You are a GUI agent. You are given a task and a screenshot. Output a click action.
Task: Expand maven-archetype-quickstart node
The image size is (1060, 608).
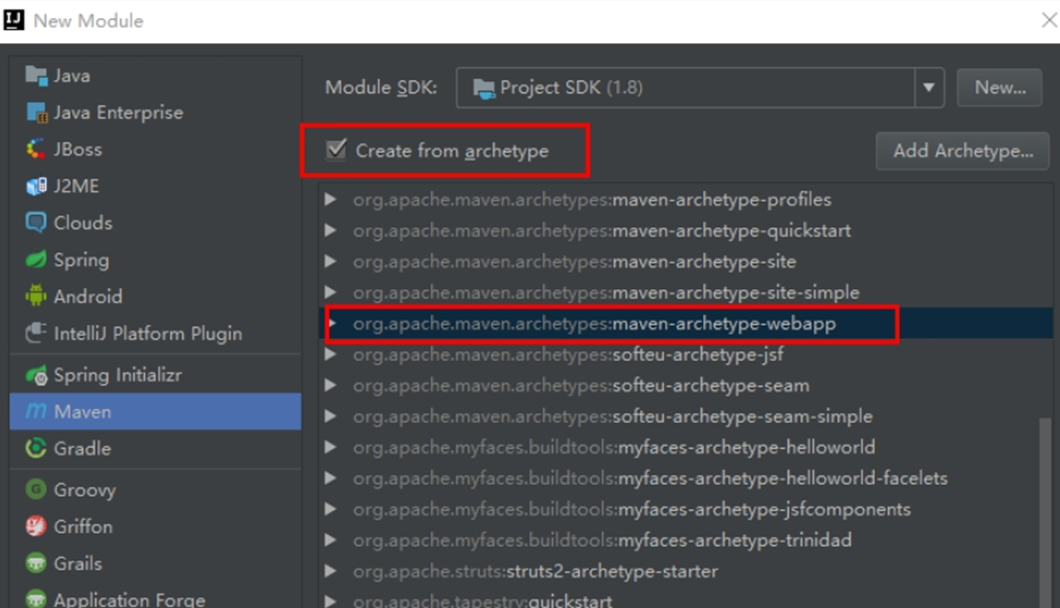[331, 231]
